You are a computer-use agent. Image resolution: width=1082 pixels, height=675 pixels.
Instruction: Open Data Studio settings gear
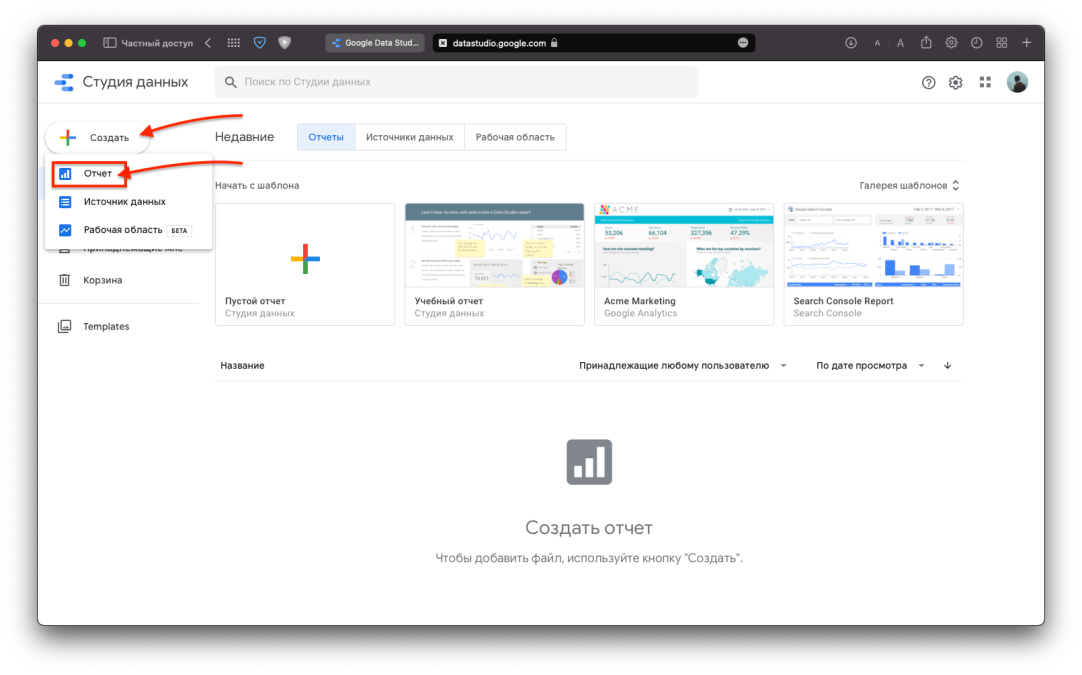tap(955, 83)
